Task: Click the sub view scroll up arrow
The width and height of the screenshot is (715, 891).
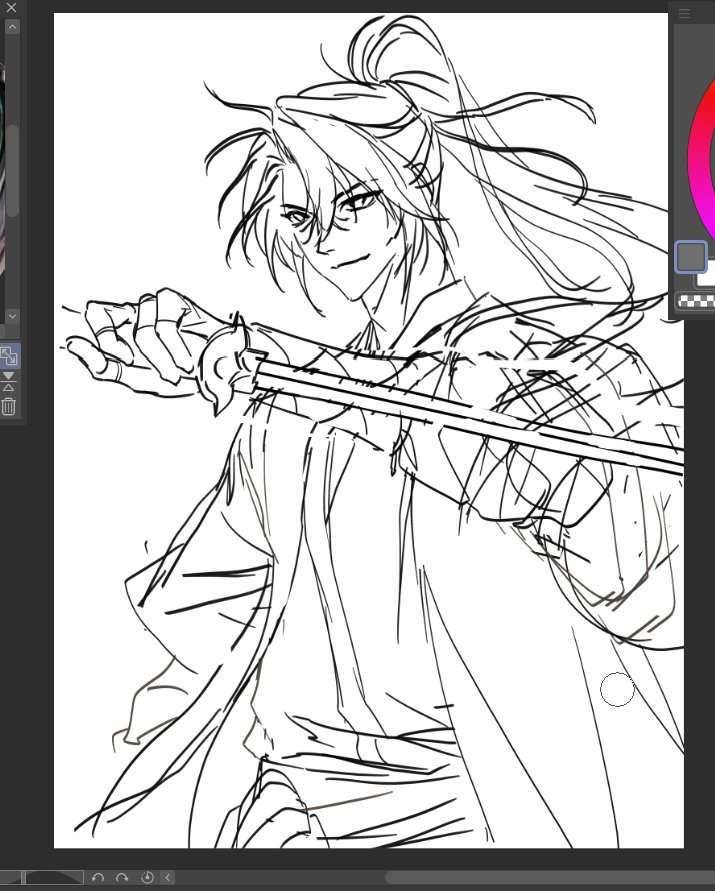Action: (x=12, y=27)
